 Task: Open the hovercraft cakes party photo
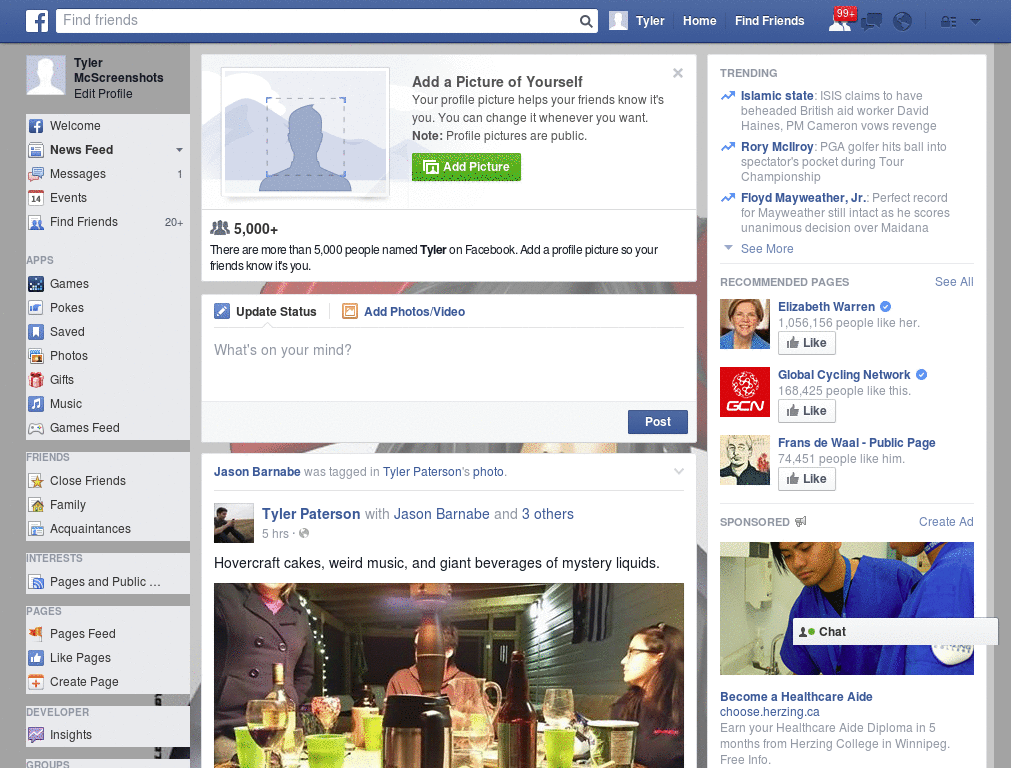tap(449, 675)
